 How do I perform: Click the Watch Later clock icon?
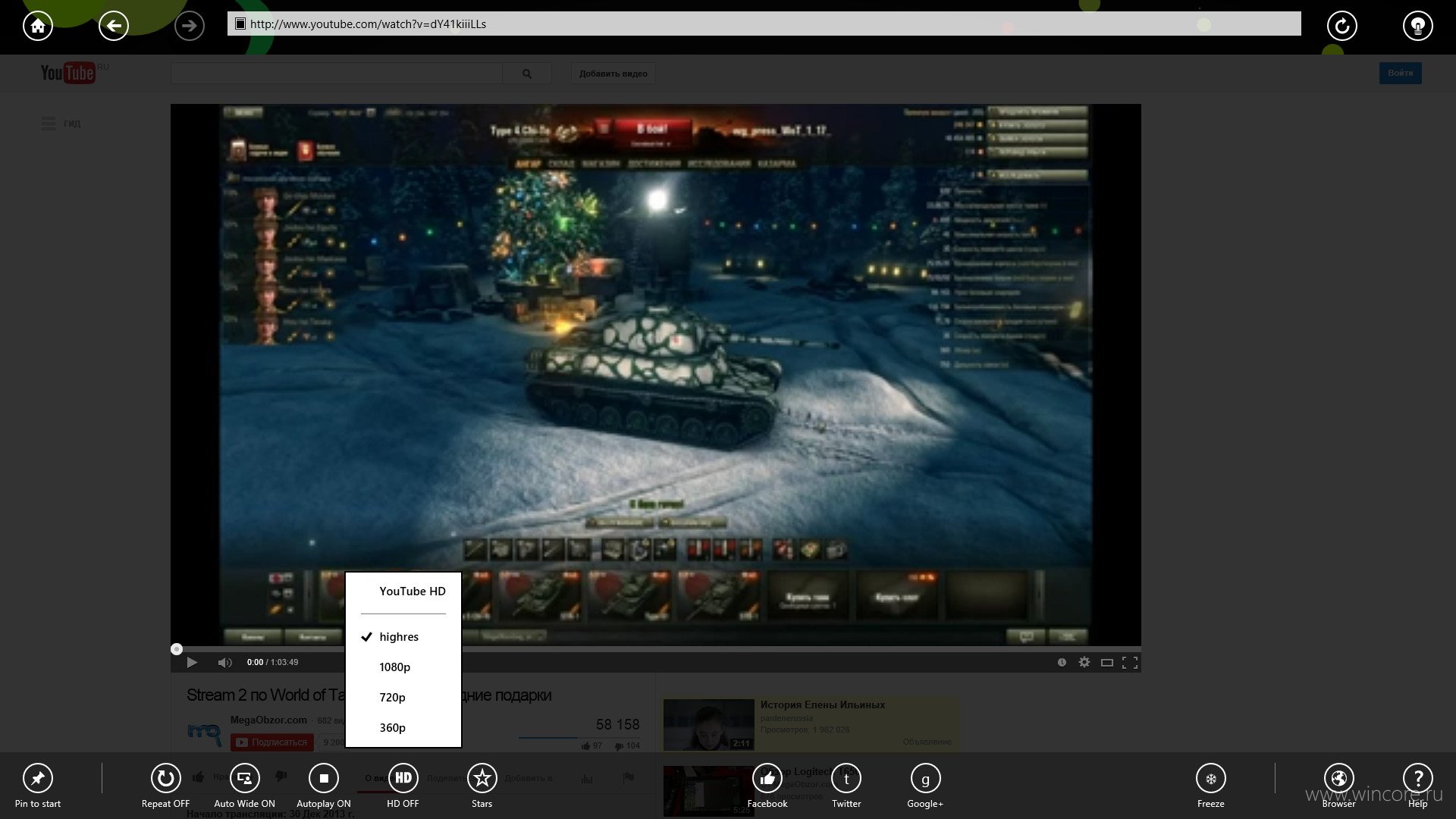(x=1062, y=662)
